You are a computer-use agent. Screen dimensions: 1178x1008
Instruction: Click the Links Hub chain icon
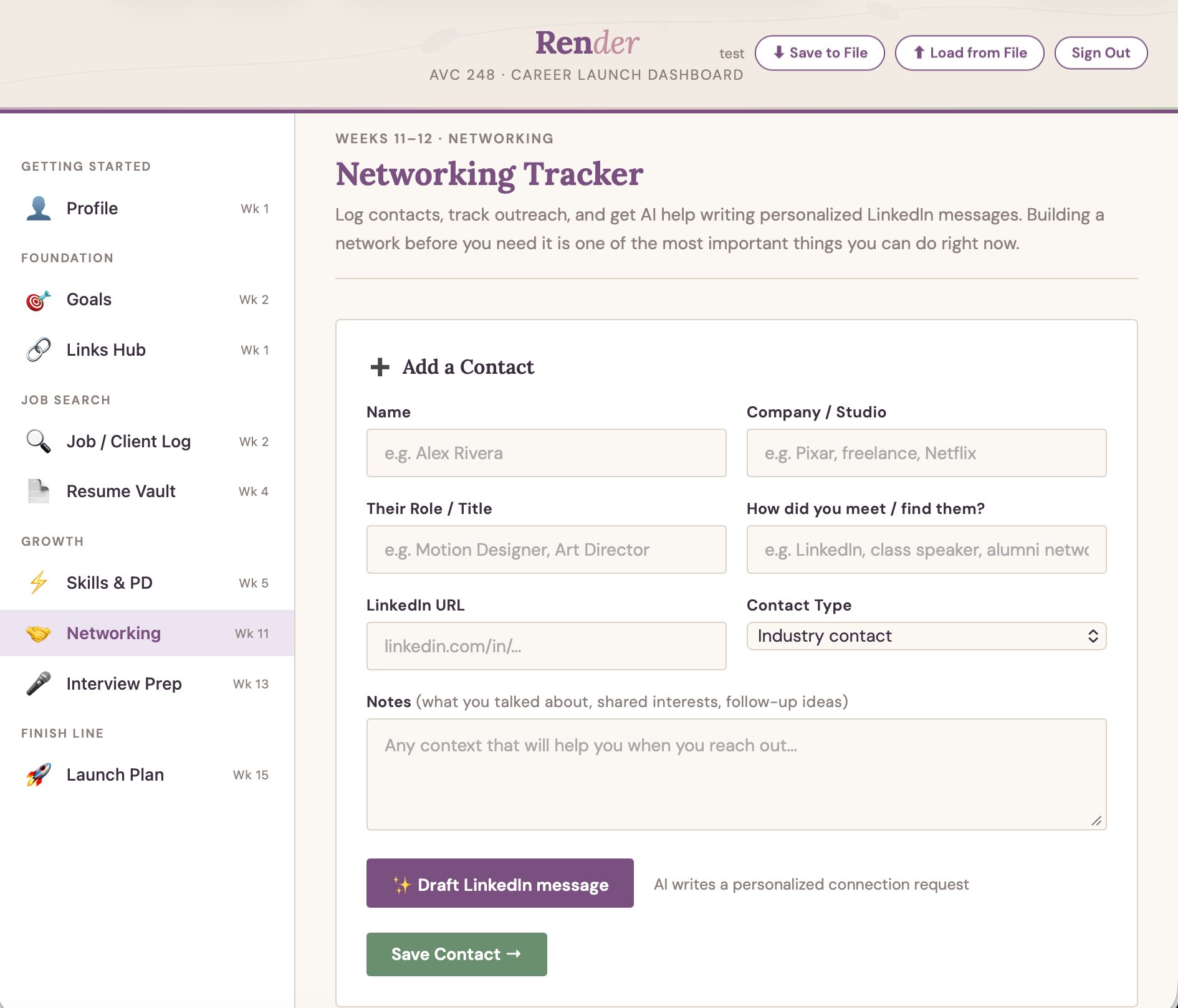[x=39, y=349]
